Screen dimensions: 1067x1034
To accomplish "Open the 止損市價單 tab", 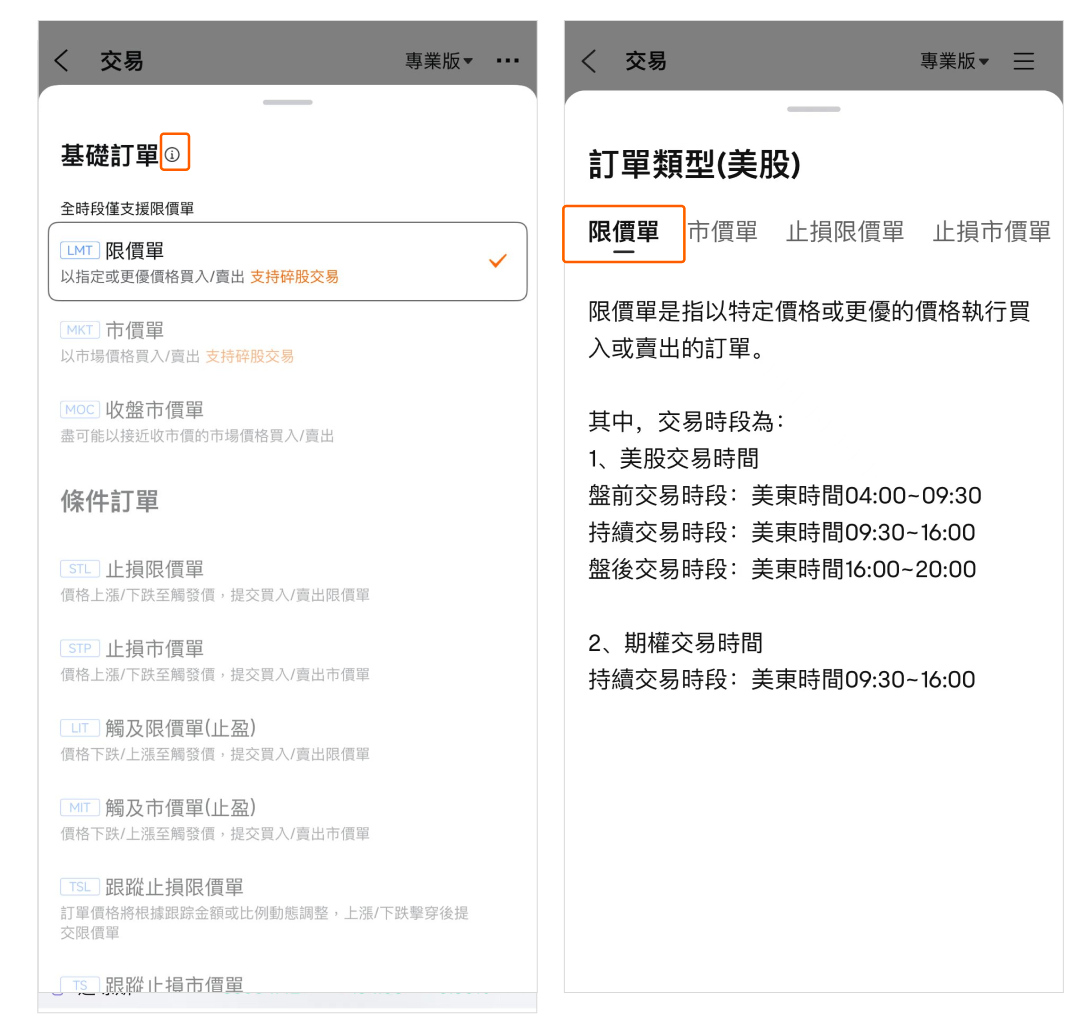I will (991, 232).
